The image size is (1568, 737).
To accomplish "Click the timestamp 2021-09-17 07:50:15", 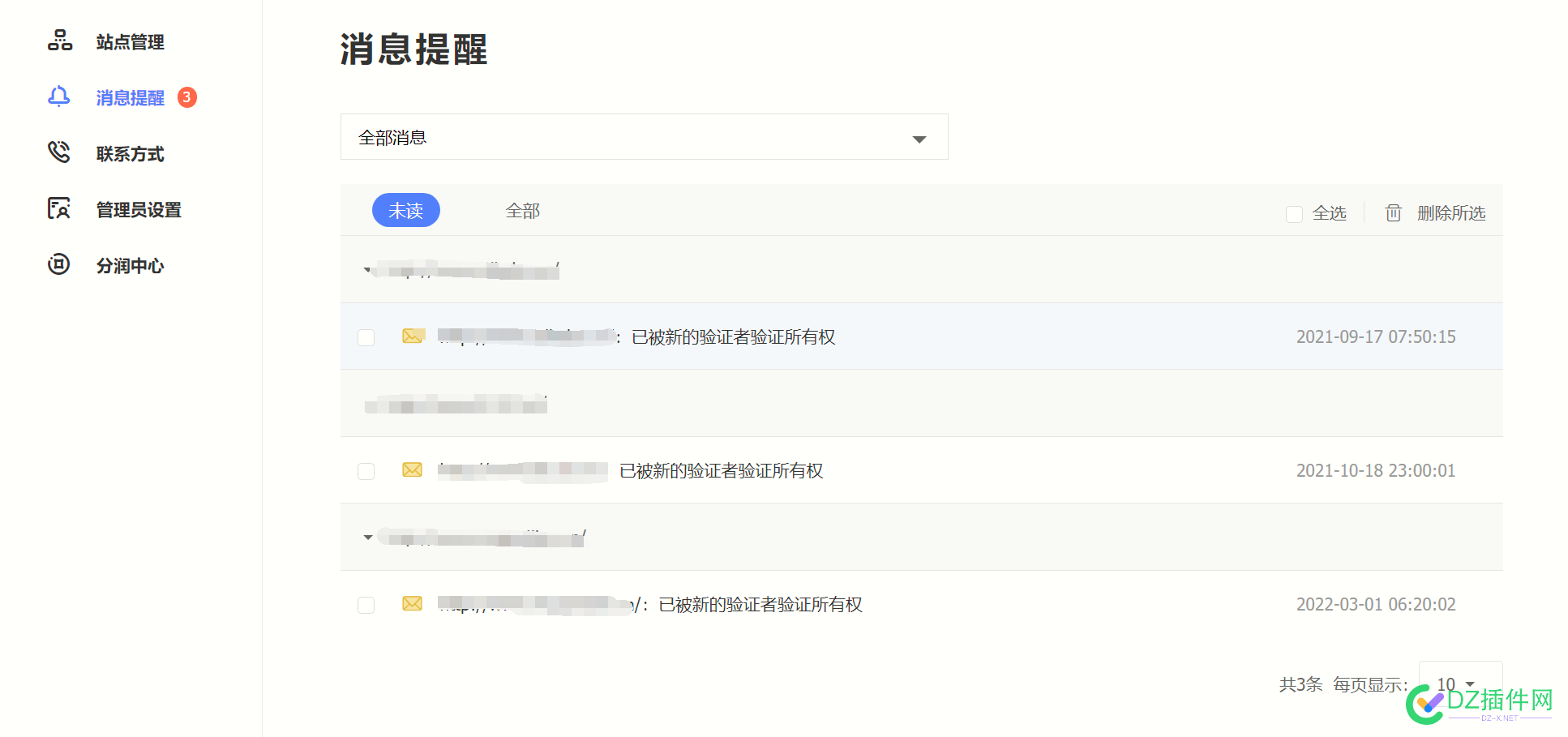I will [1376, 336].
